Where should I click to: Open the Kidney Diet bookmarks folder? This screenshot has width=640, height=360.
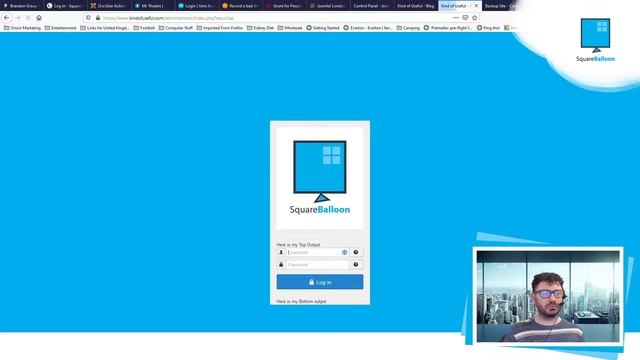pyautogui.click(x=260, y=28)
